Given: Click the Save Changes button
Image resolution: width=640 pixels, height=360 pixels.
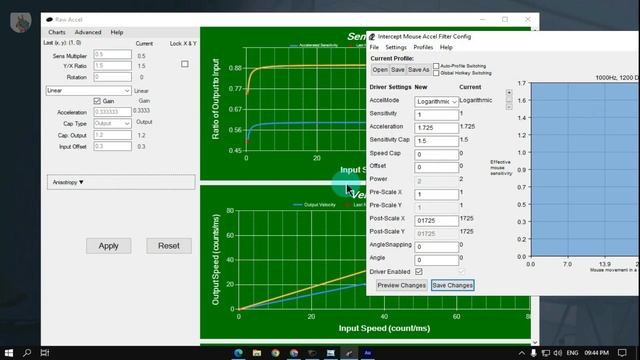Looking at the screenshot, I should [x=453, y=285].
